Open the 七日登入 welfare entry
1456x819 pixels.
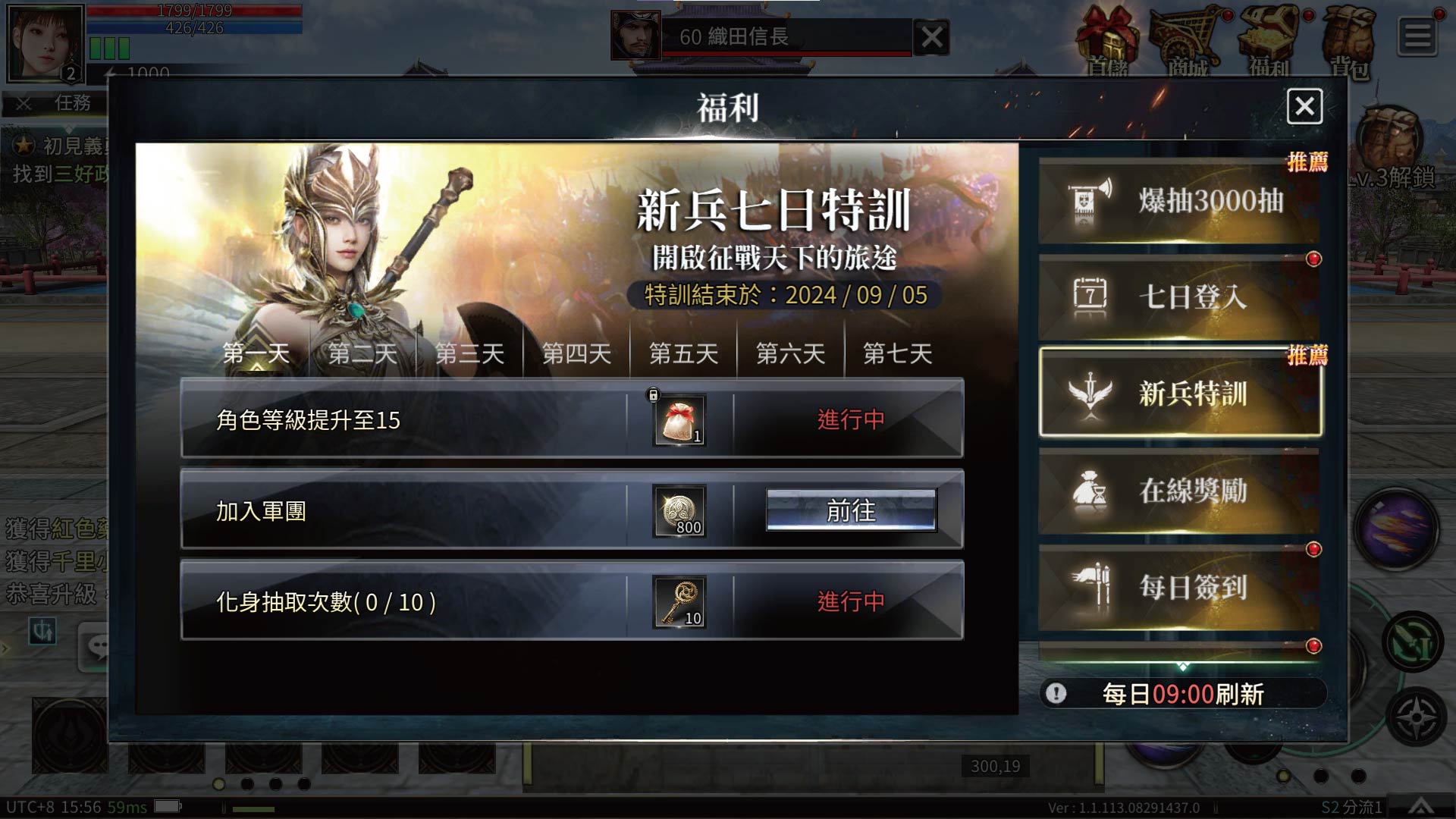(1179, 297)
